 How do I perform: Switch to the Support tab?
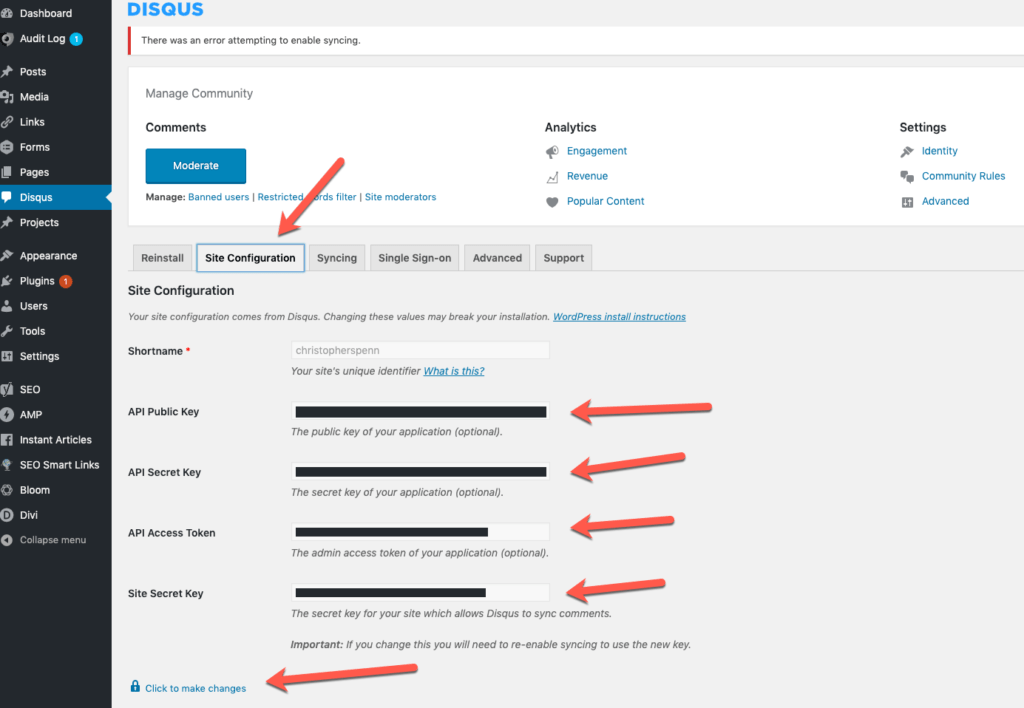point(564,258)
